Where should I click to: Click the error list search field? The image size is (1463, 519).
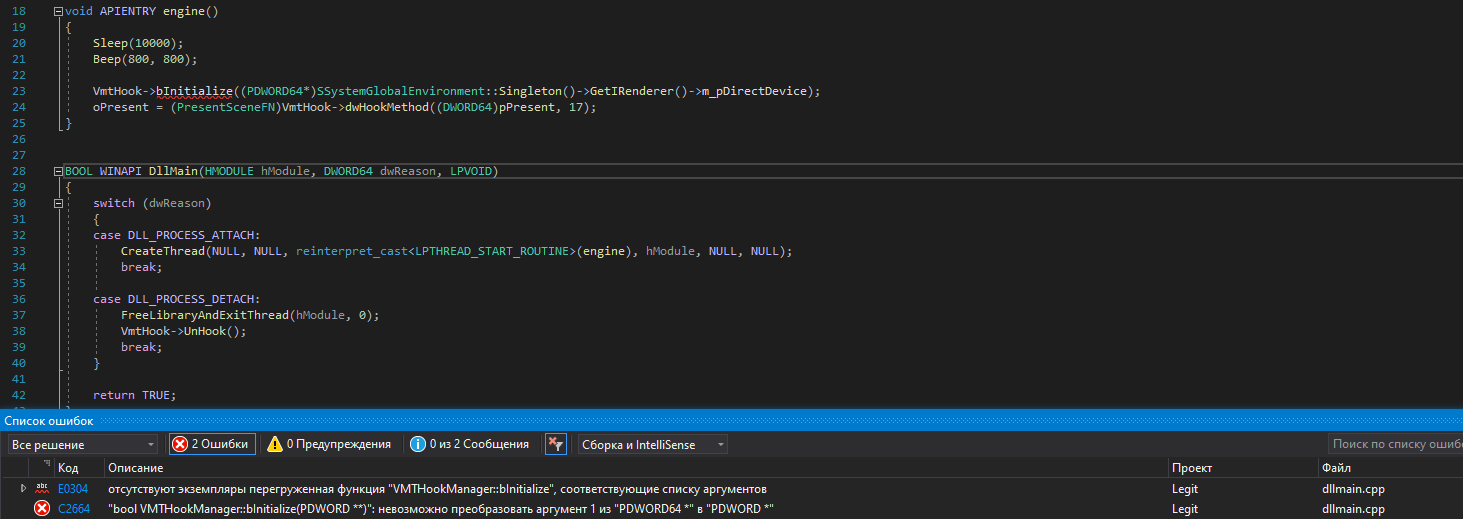(1395, 444)
